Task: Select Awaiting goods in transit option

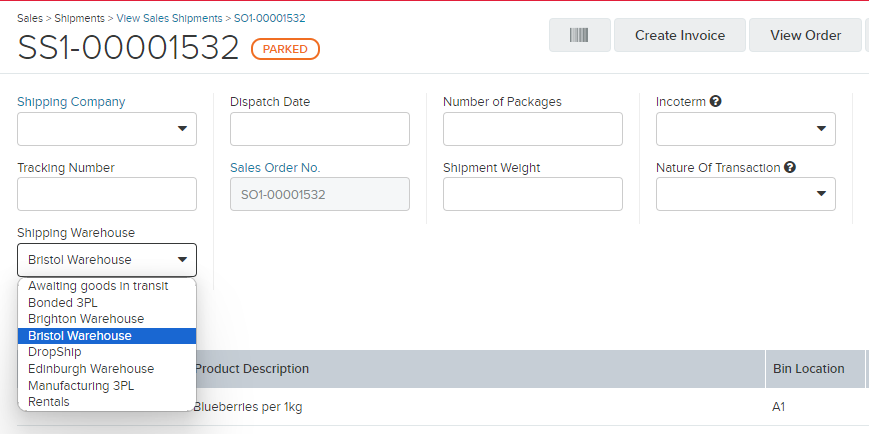Action: click(98, 286)
